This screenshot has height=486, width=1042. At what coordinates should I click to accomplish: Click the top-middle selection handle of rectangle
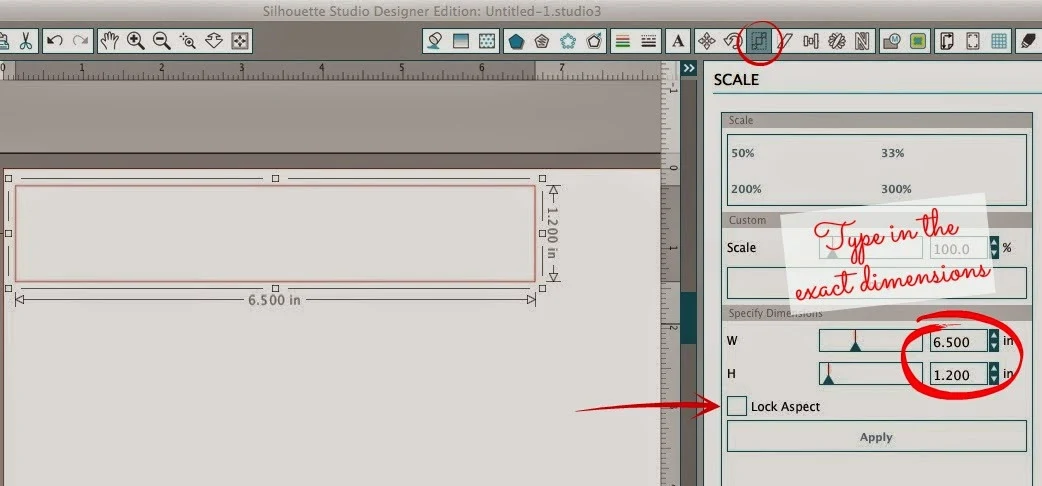click(x=275, y=178)
